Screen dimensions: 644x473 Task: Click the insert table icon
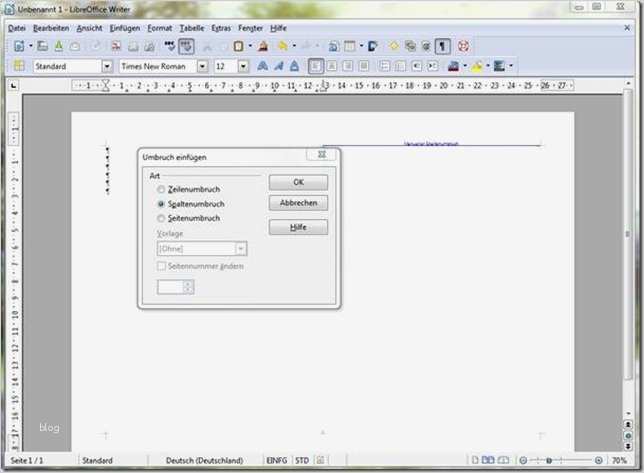click(350, 46)
